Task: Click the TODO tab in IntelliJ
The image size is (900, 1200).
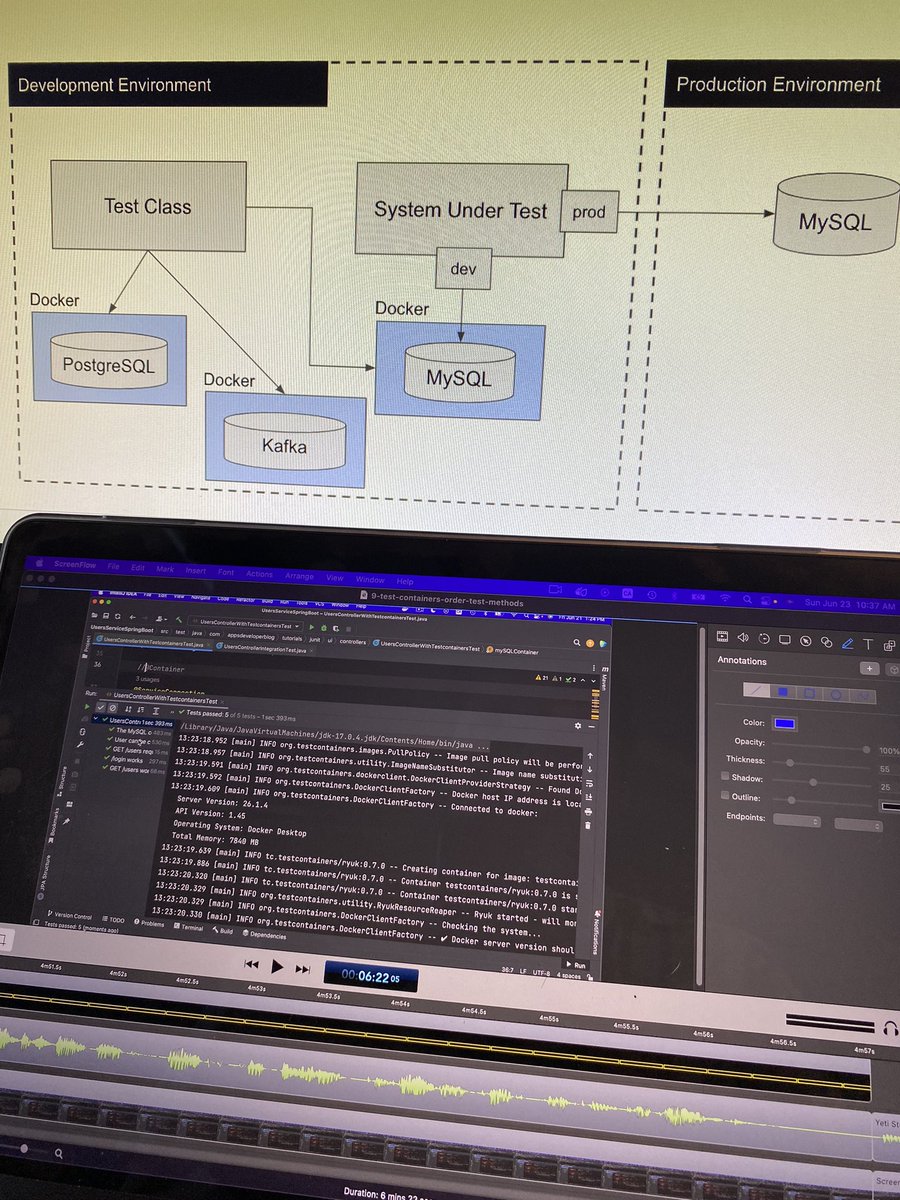Action: pyautogui.click(x=114, y=920)
